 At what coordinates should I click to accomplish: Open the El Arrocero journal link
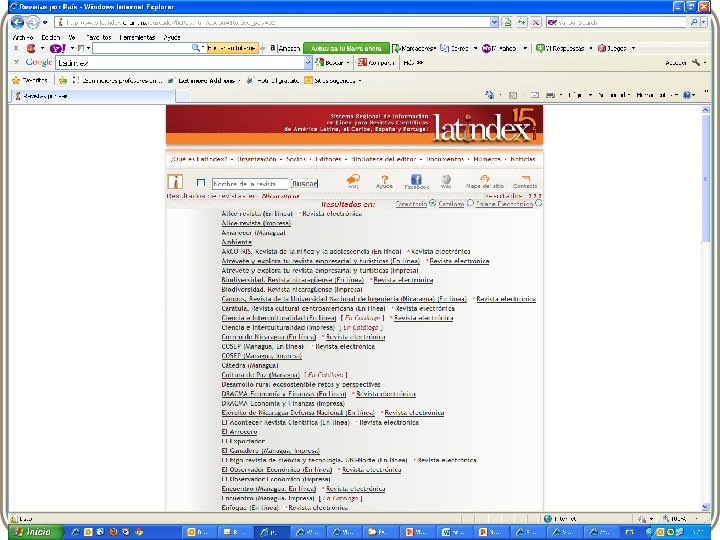coord(239,432)
